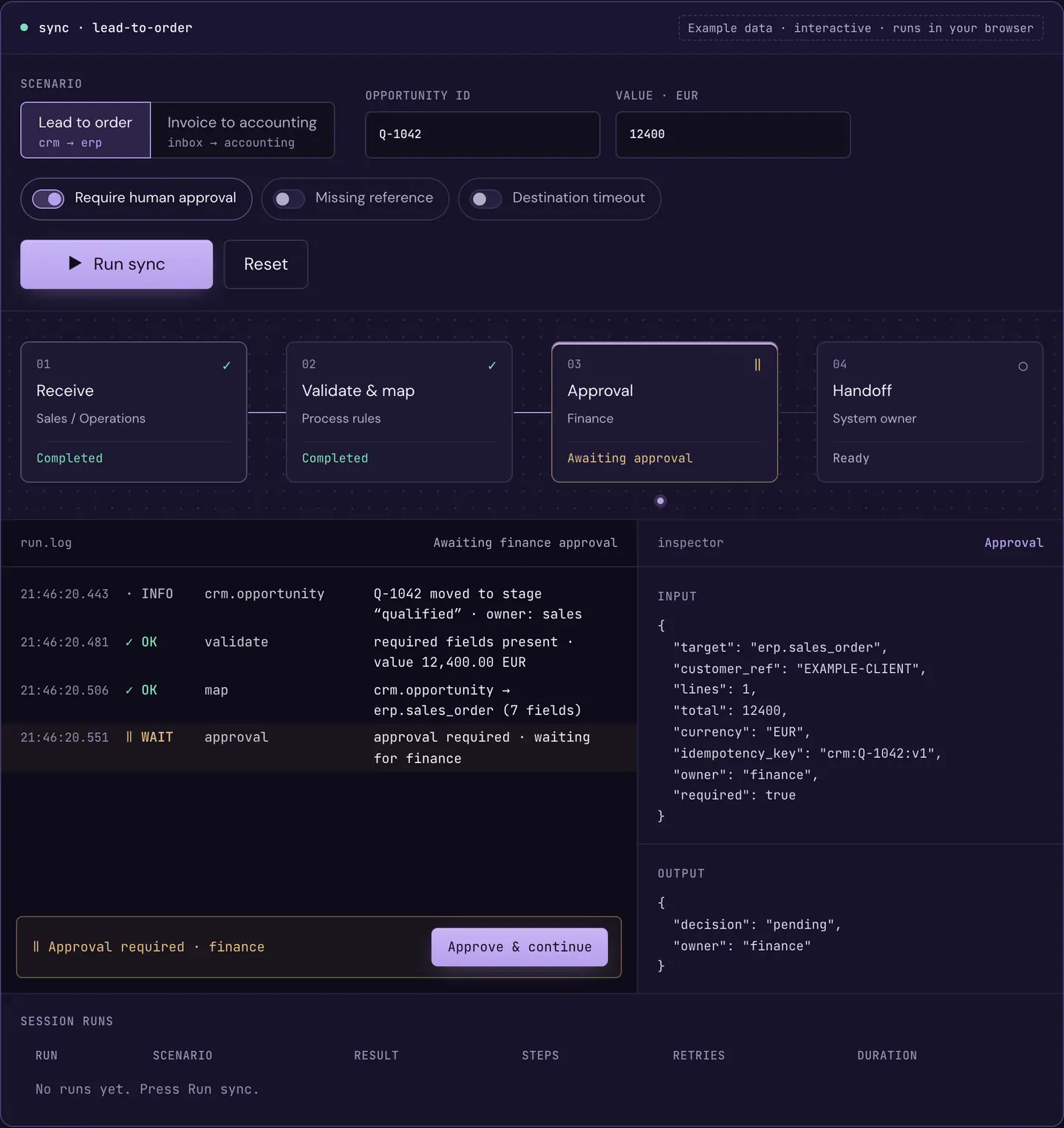Image resolution: width=1064 pixels, height=1128 pixels.
Task: Click the pause icon on Approval card
Action: point(757,365)
